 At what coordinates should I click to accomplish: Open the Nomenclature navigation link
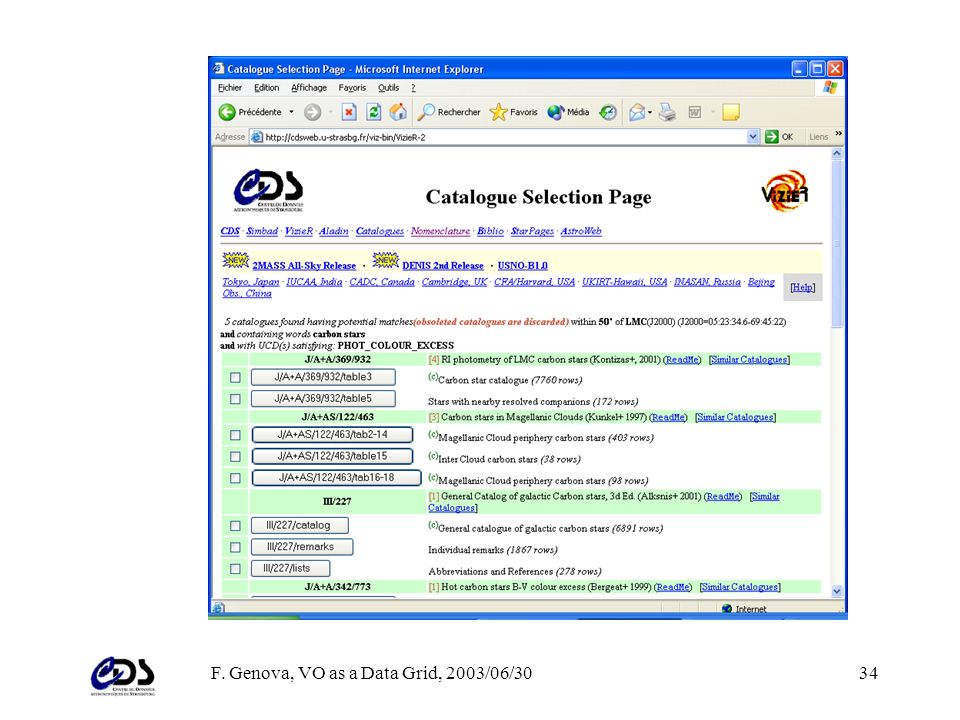(440, 231)
